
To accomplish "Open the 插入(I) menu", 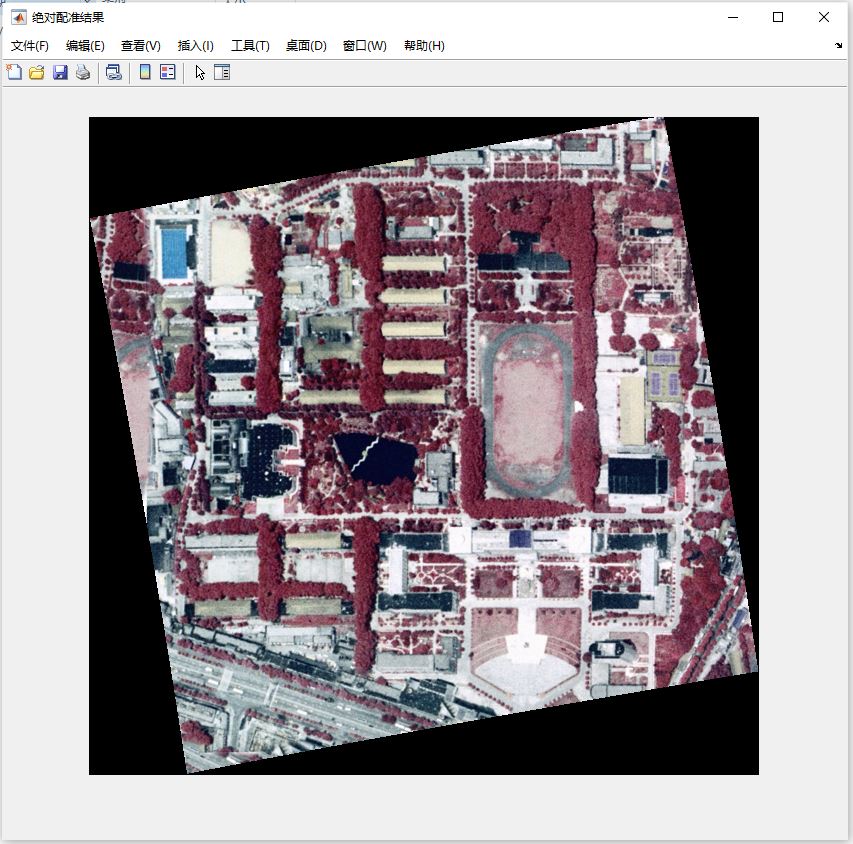I will point(196,46).
